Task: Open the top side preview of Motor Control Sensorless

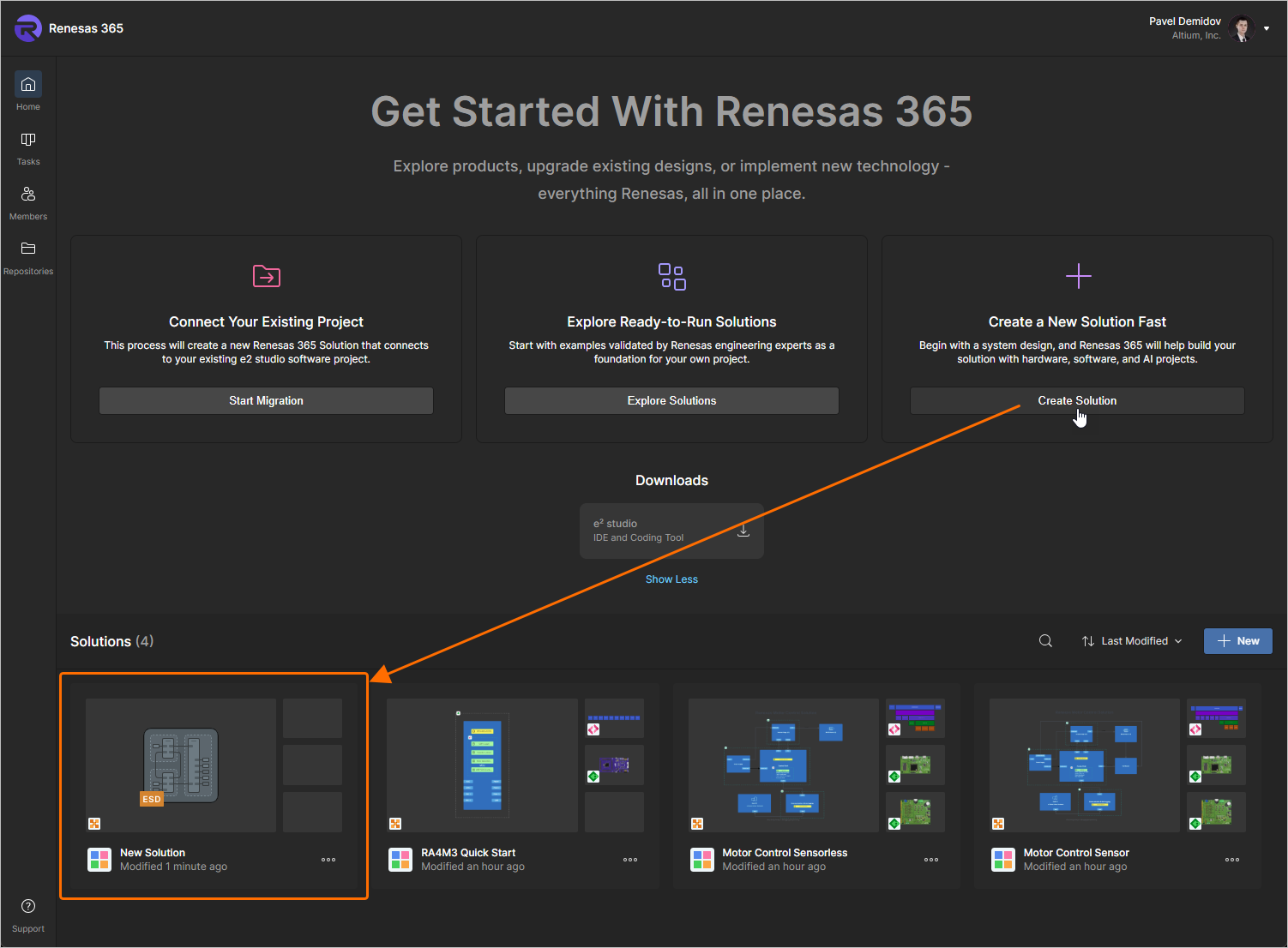Action: (x=915, y=718)
